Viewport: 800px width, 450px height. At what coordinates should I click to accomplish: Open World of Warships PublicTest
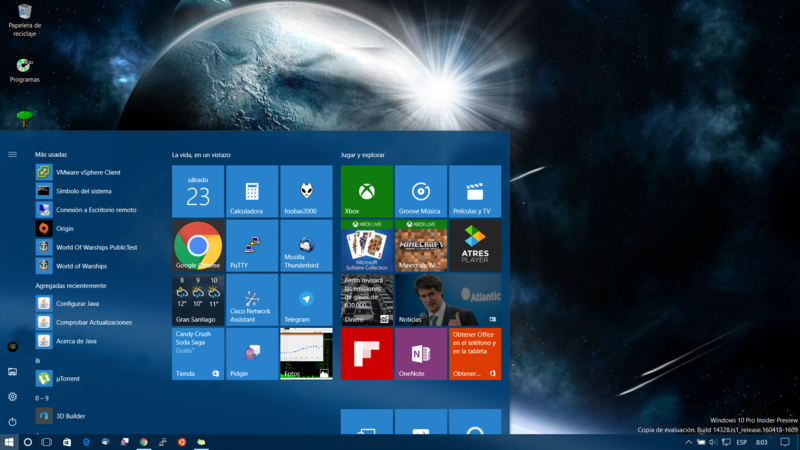coord(96,247)
